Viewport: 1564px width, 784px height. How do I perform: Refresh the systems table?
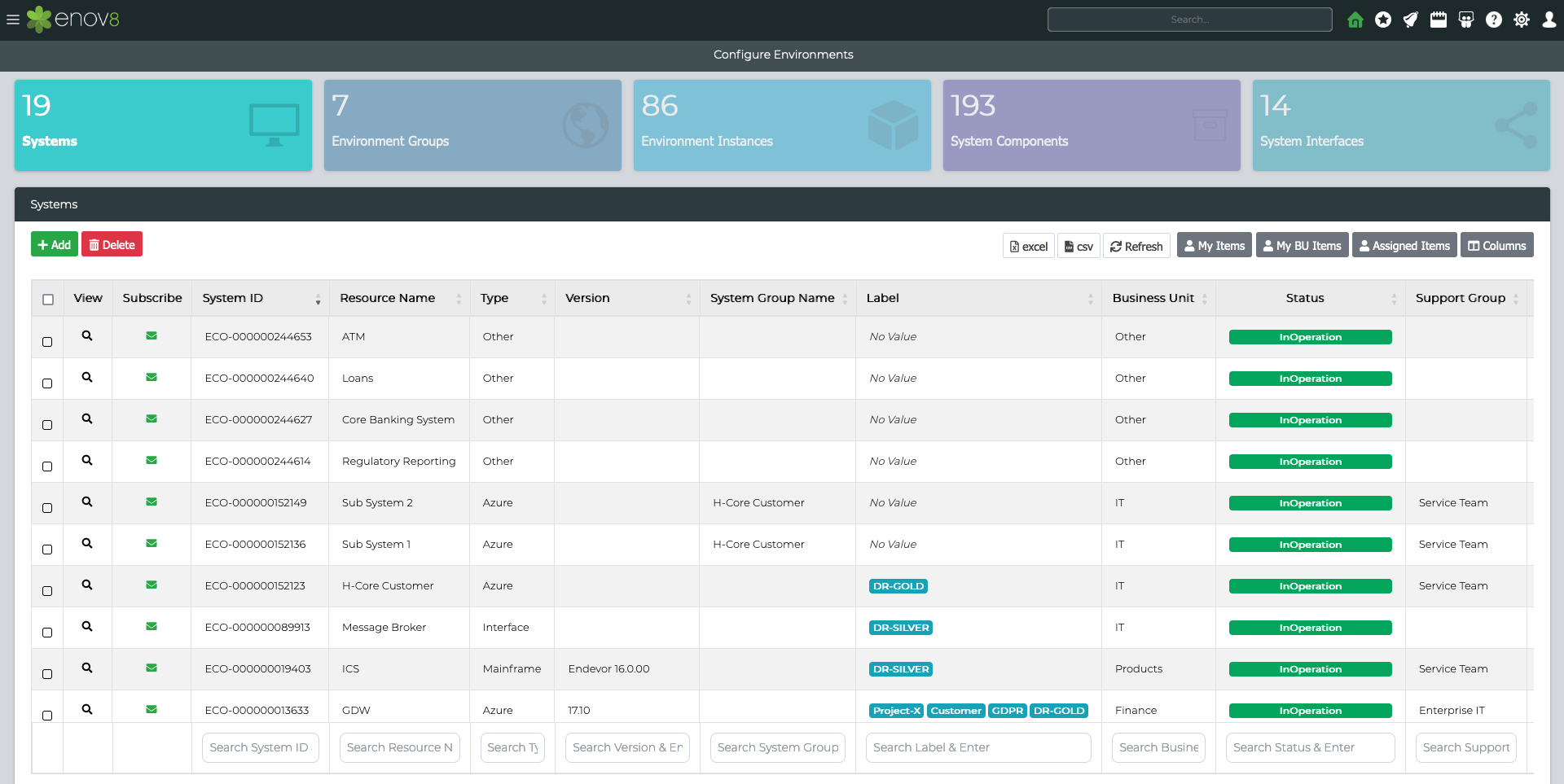coord(1136,246)
